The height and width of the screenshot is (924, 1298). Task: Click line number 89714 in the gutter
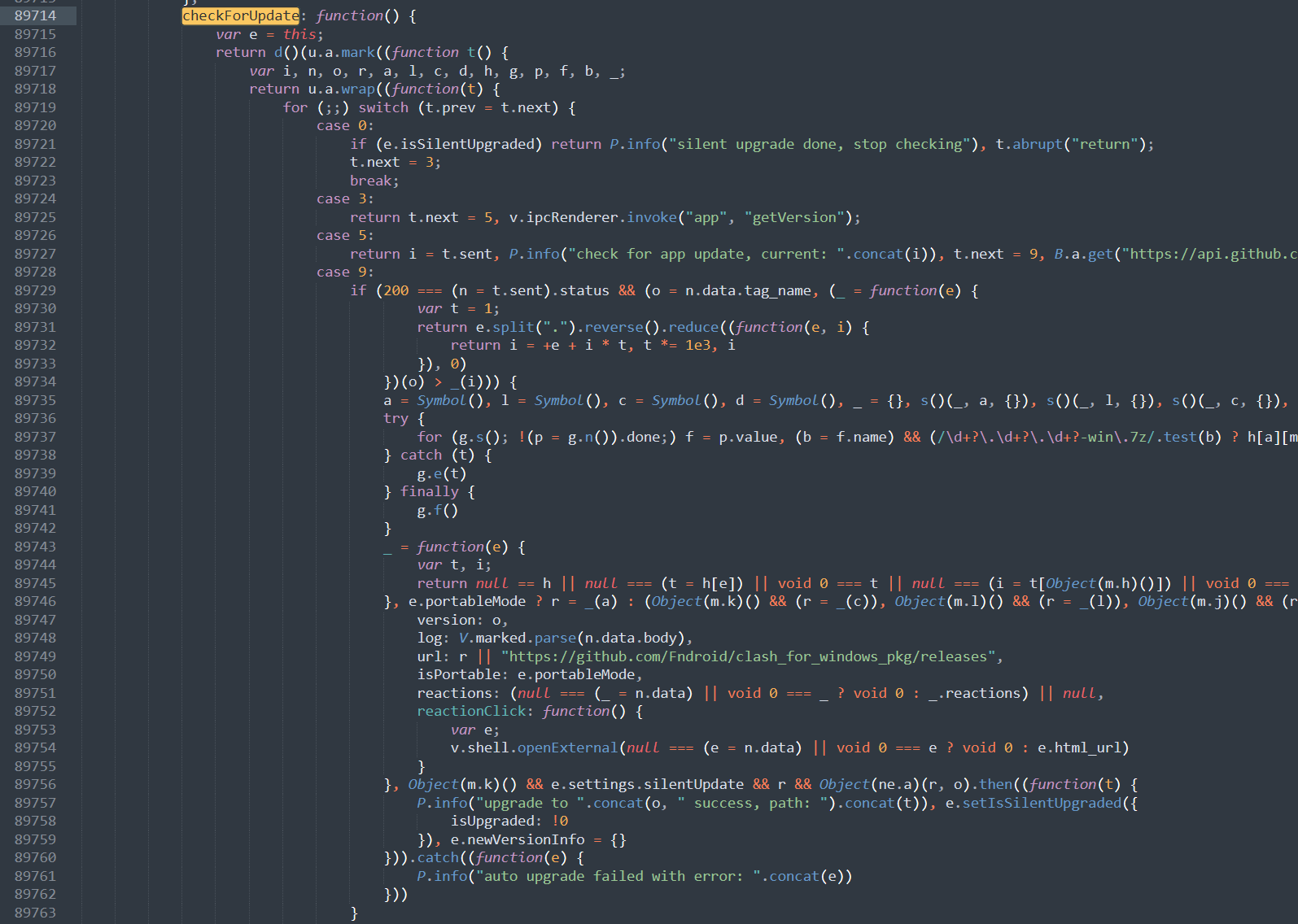[x=36, y=15]
